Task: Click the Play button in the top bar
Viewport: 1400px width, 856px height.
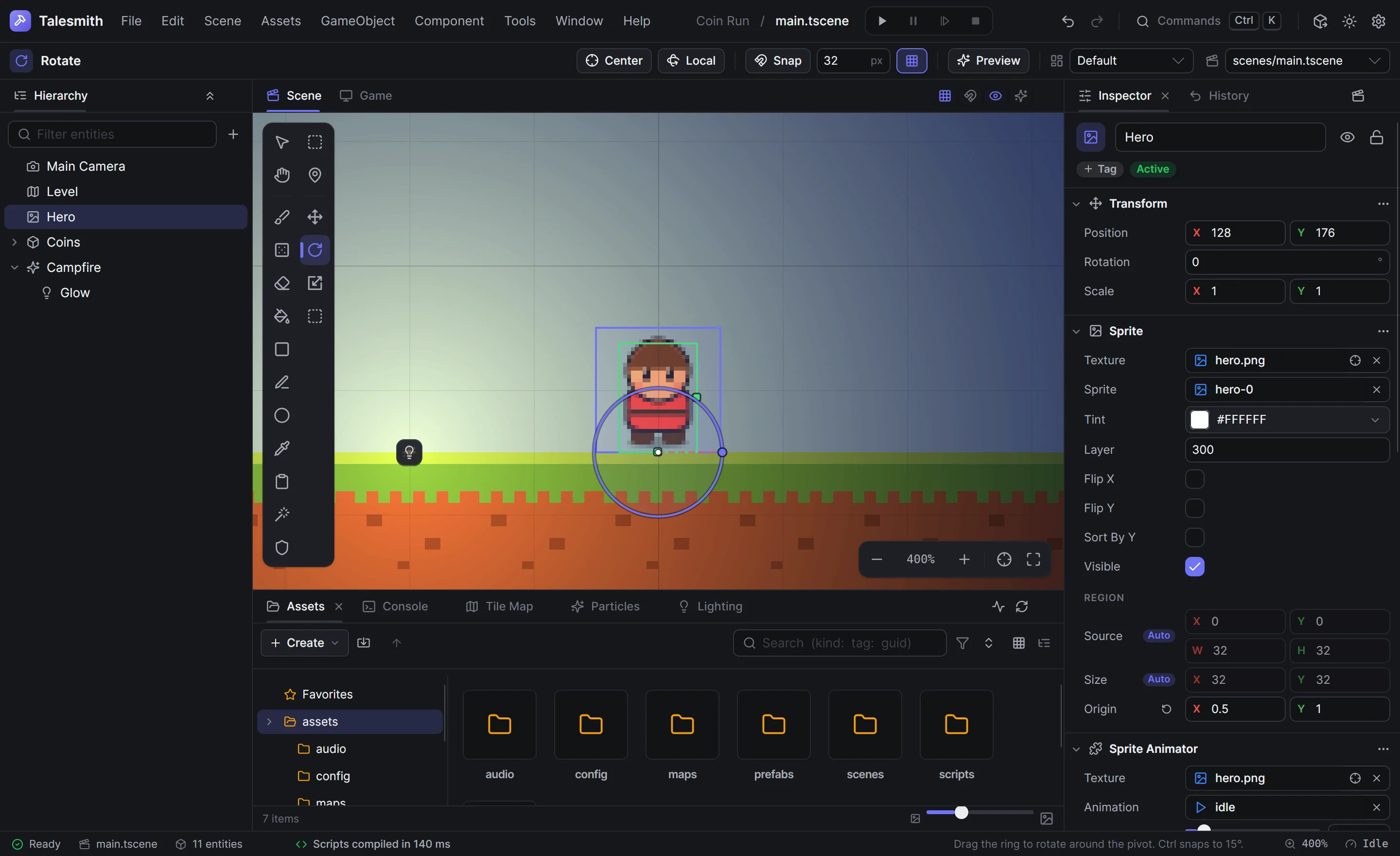Action: (x=882, y=21)
